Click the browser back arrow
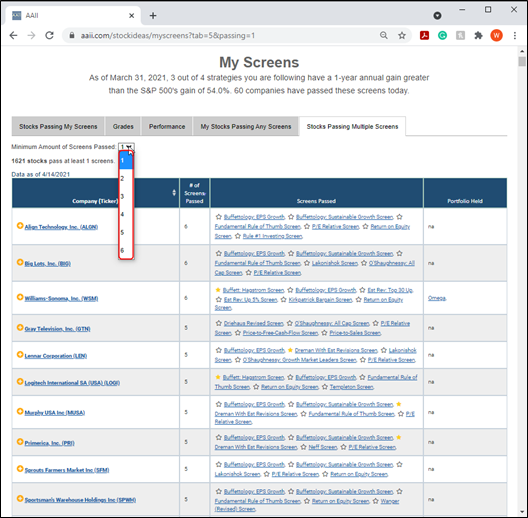 (13, 35)
